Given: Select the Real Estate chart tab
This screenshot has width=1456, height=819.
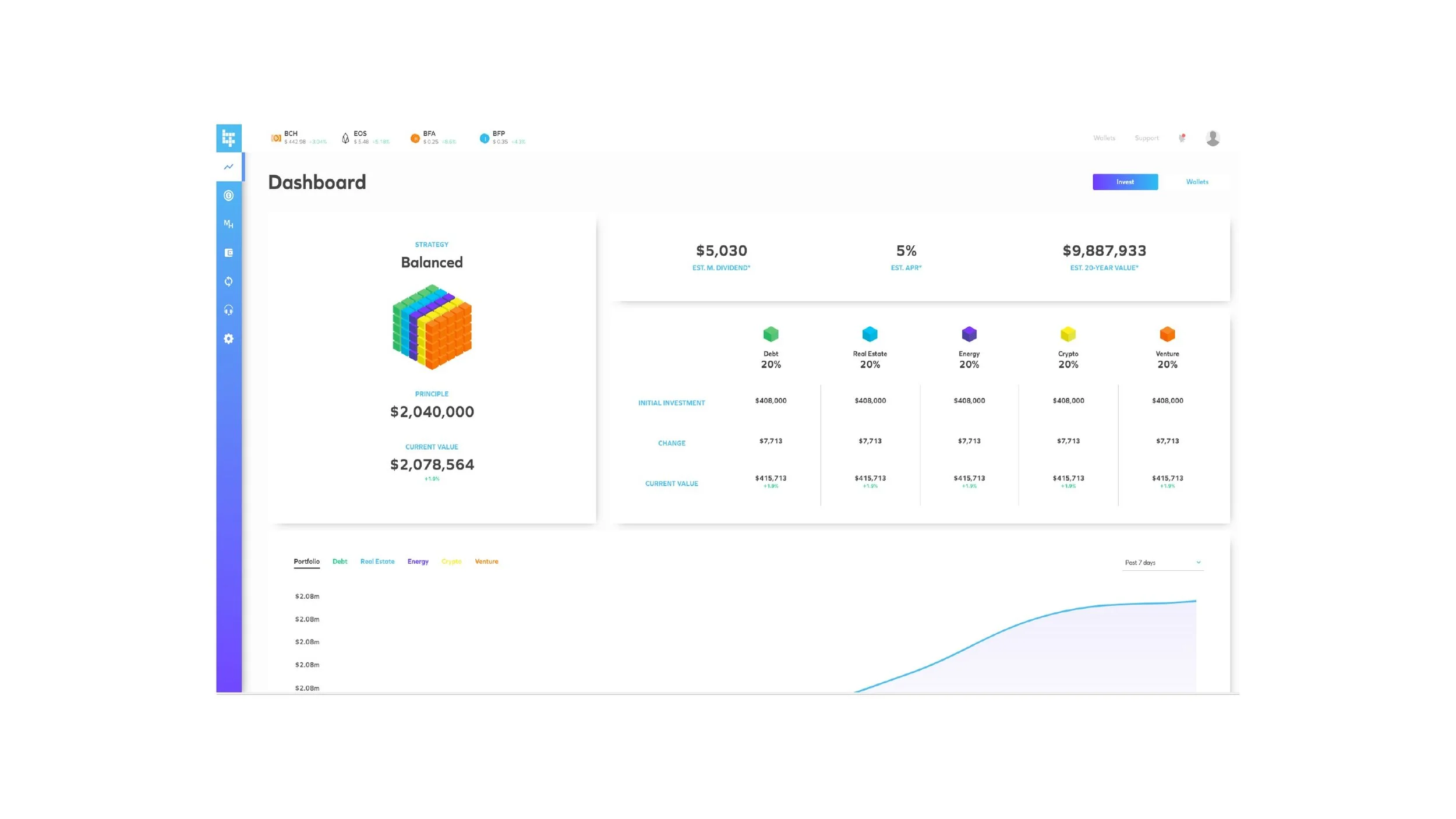Looking at the screenshot, I should [377, 562].
